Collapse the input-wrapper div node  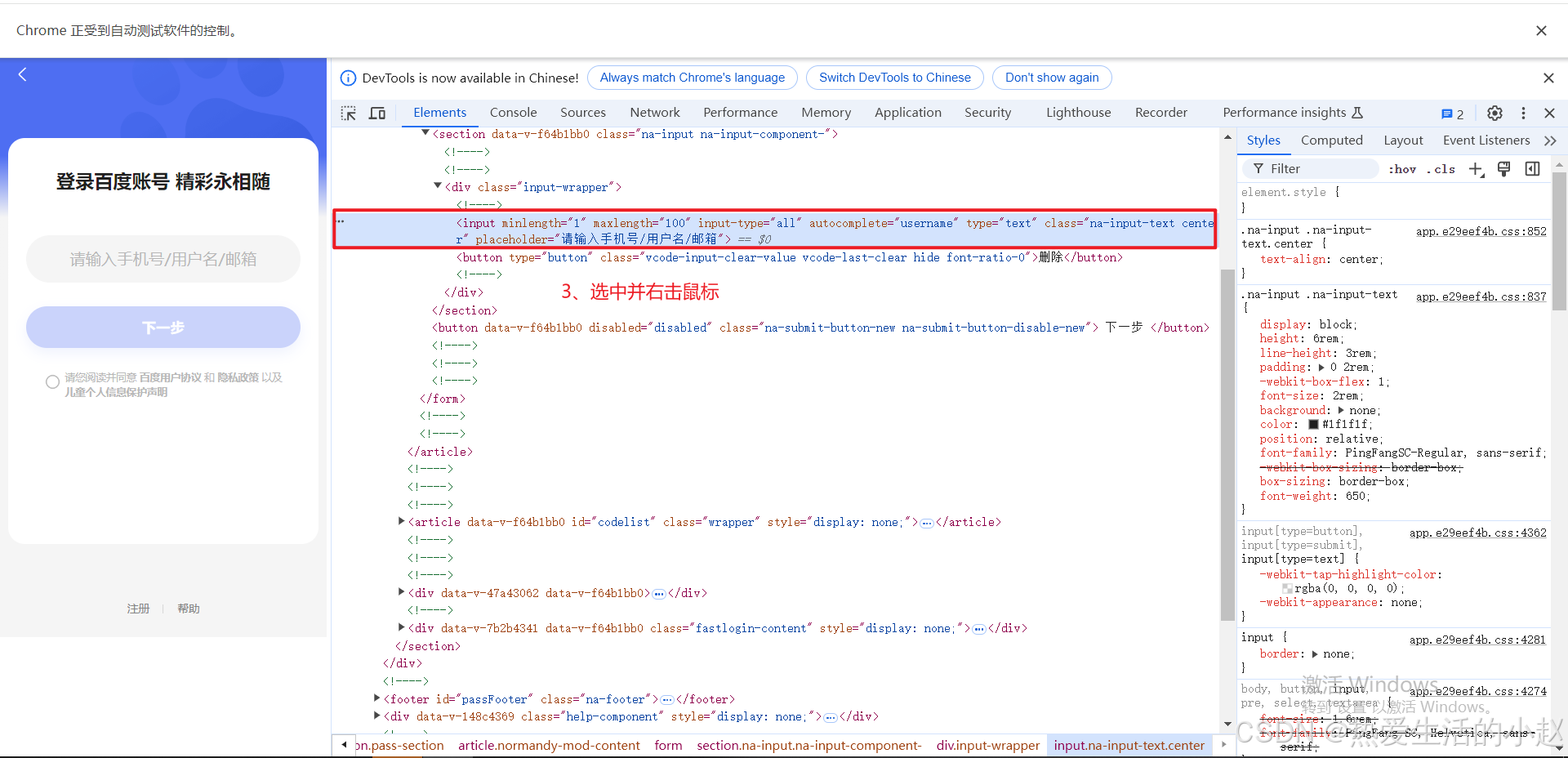(x=438, y=186)
